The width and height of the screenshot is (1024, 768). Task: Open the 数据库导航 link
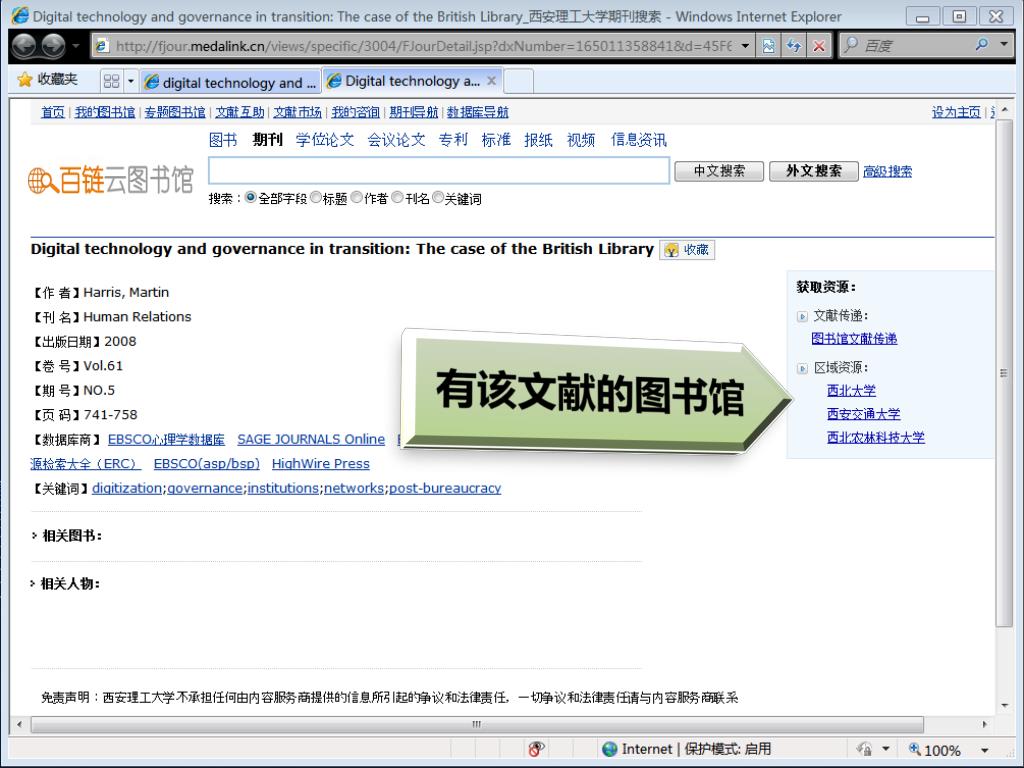pos(477,112)
